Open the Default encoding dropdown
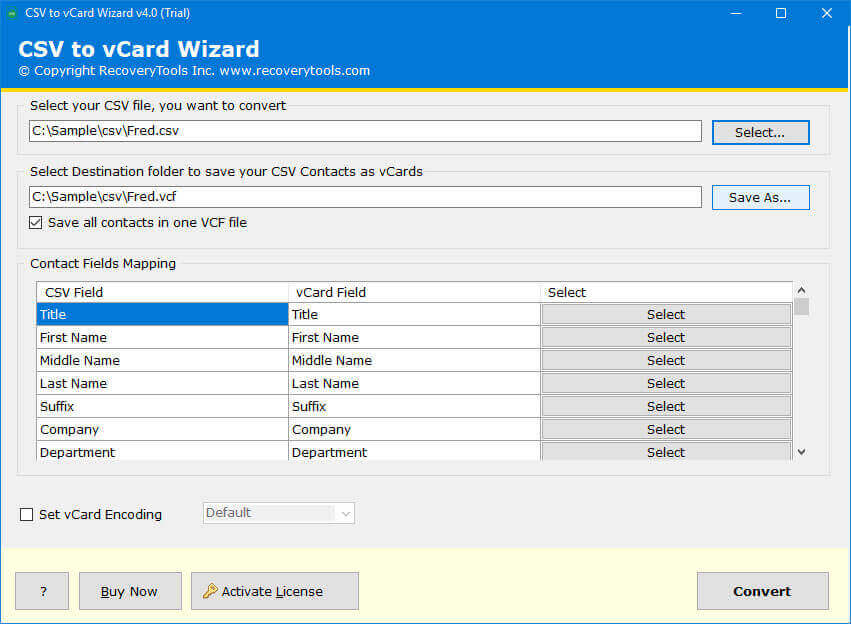851x624 pixels. pos(278,513)
